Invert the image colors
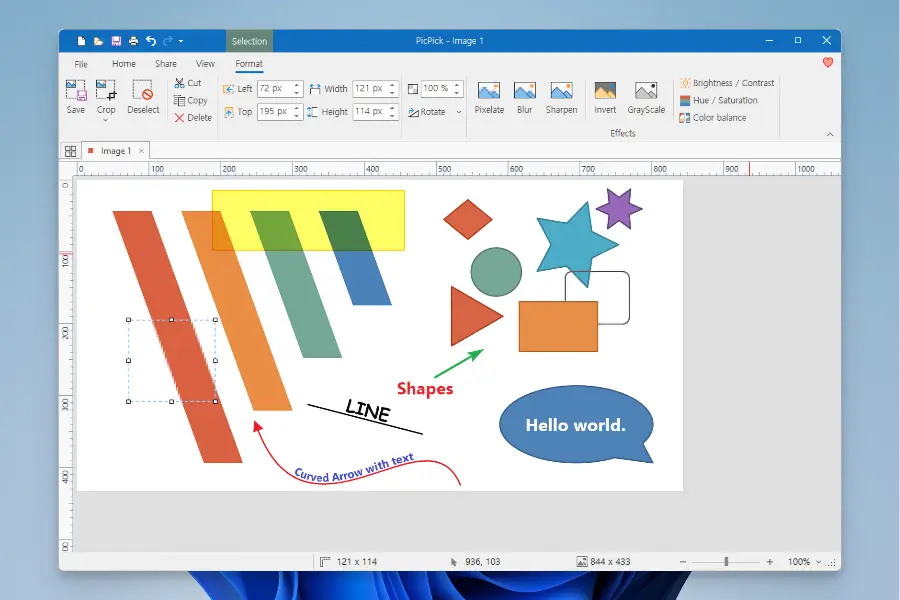900x600 pixels. click(605, 97)
